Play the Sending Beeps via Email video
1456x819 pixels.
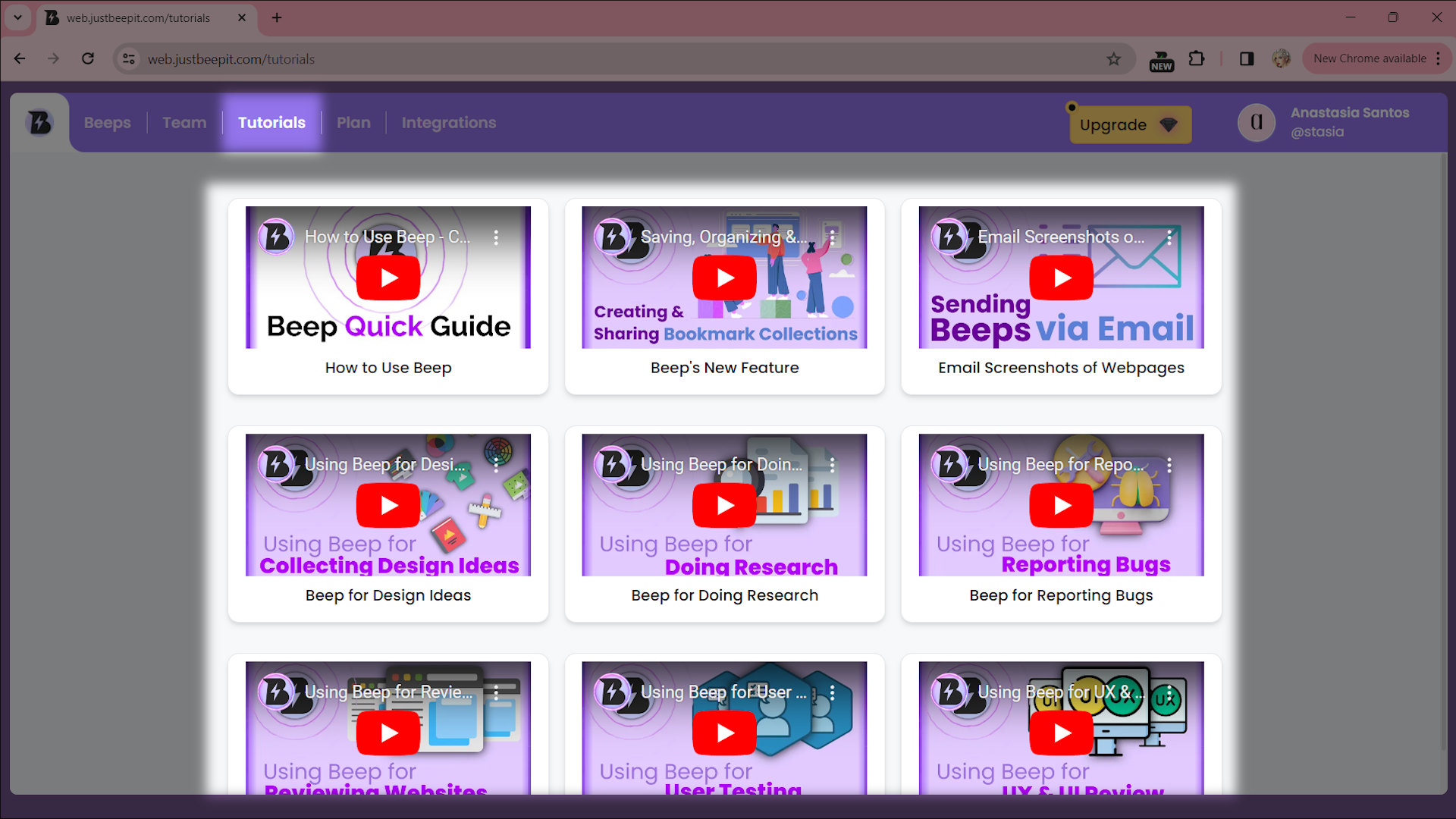point(1061,278)
